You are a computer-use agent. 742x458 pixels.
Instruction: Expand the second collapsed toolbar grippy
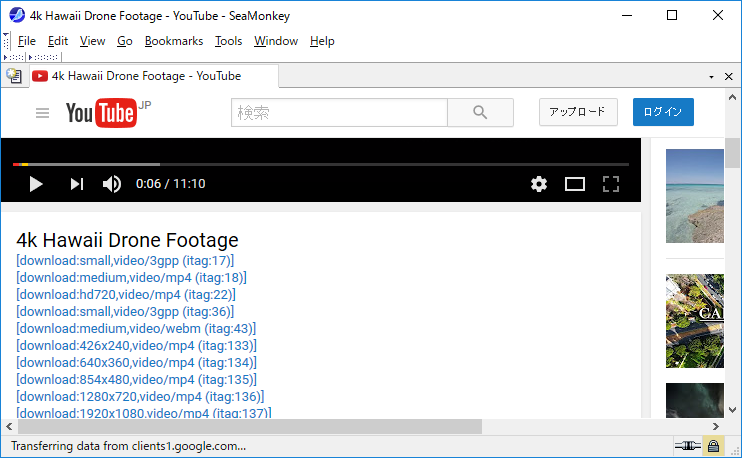pos(43,57)
